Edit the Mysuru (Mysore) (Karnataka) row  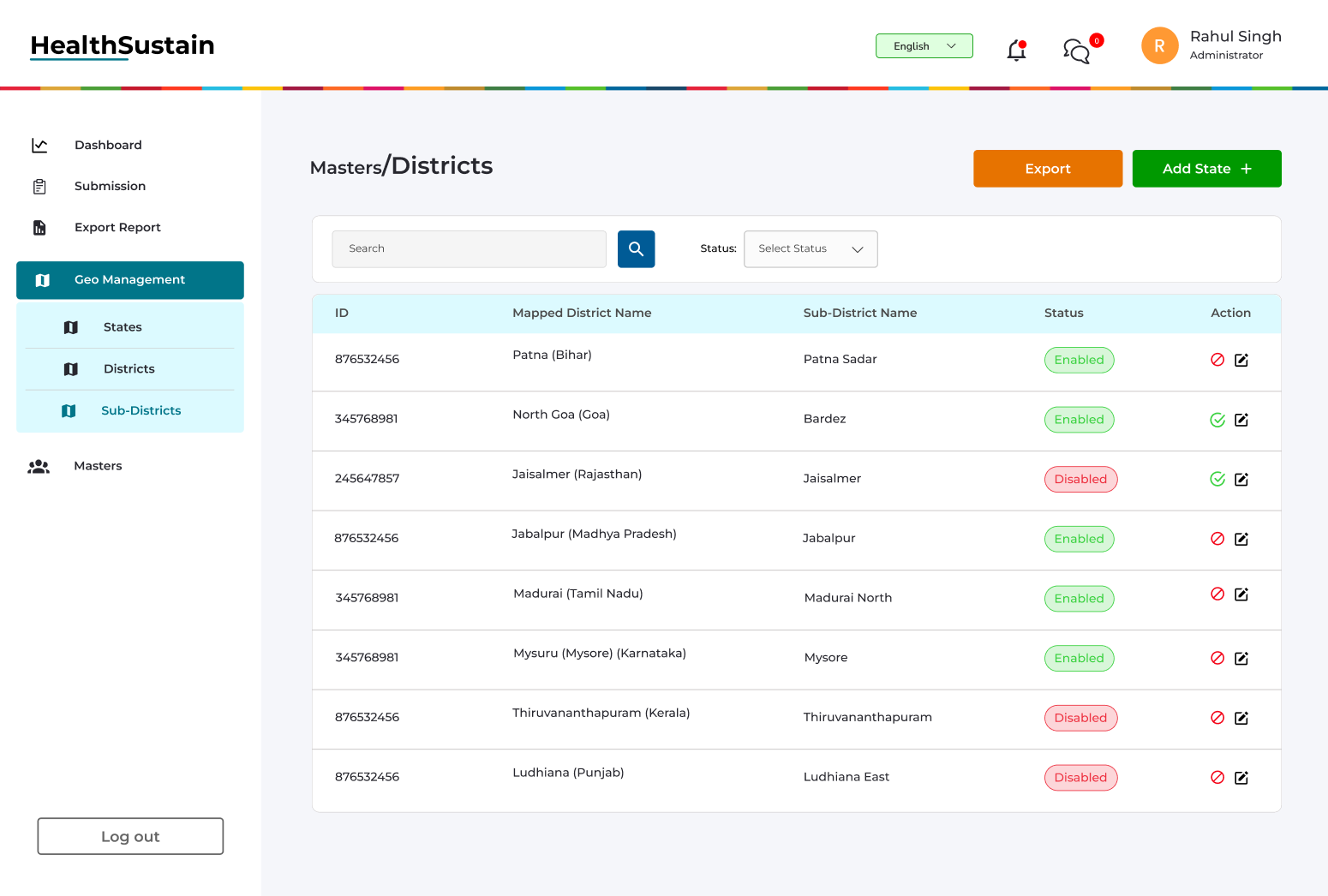1241,658
